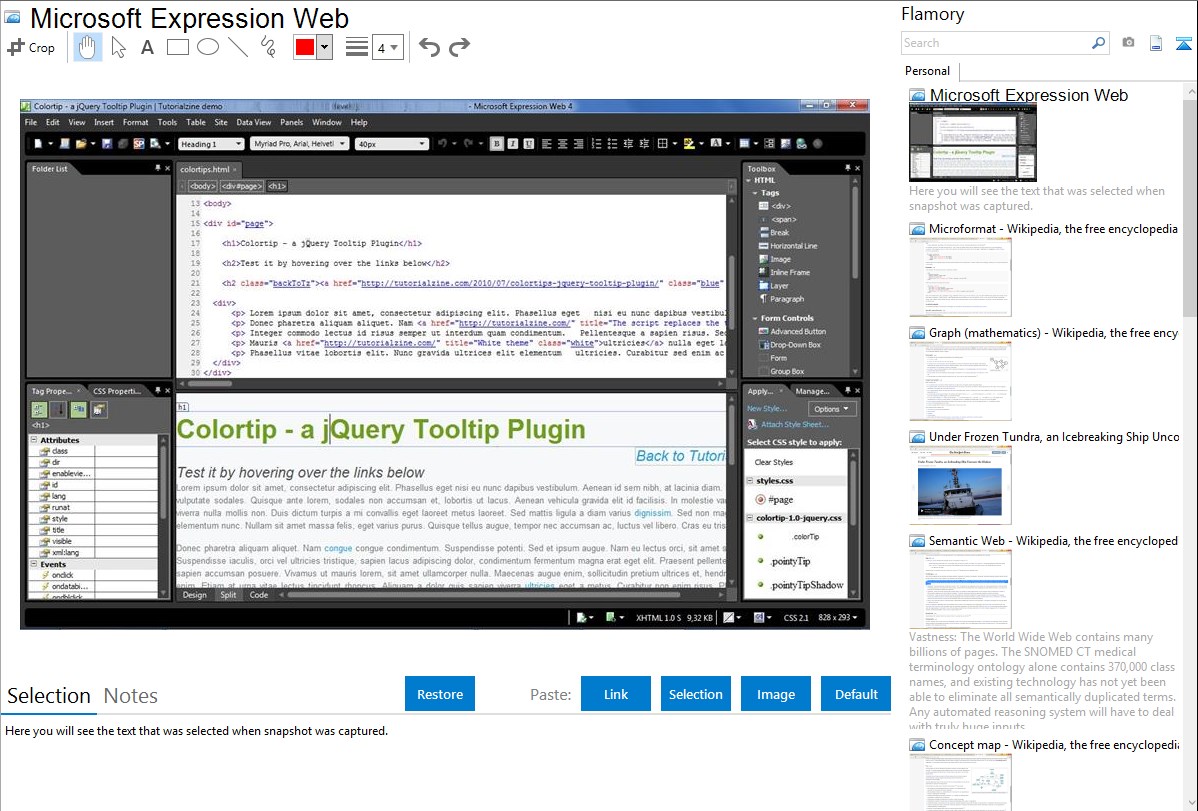Screen dimensions: 1198x811
Task: Open the Graph (mathematics) snapshot thumbnail
Action: coord(960,381)
